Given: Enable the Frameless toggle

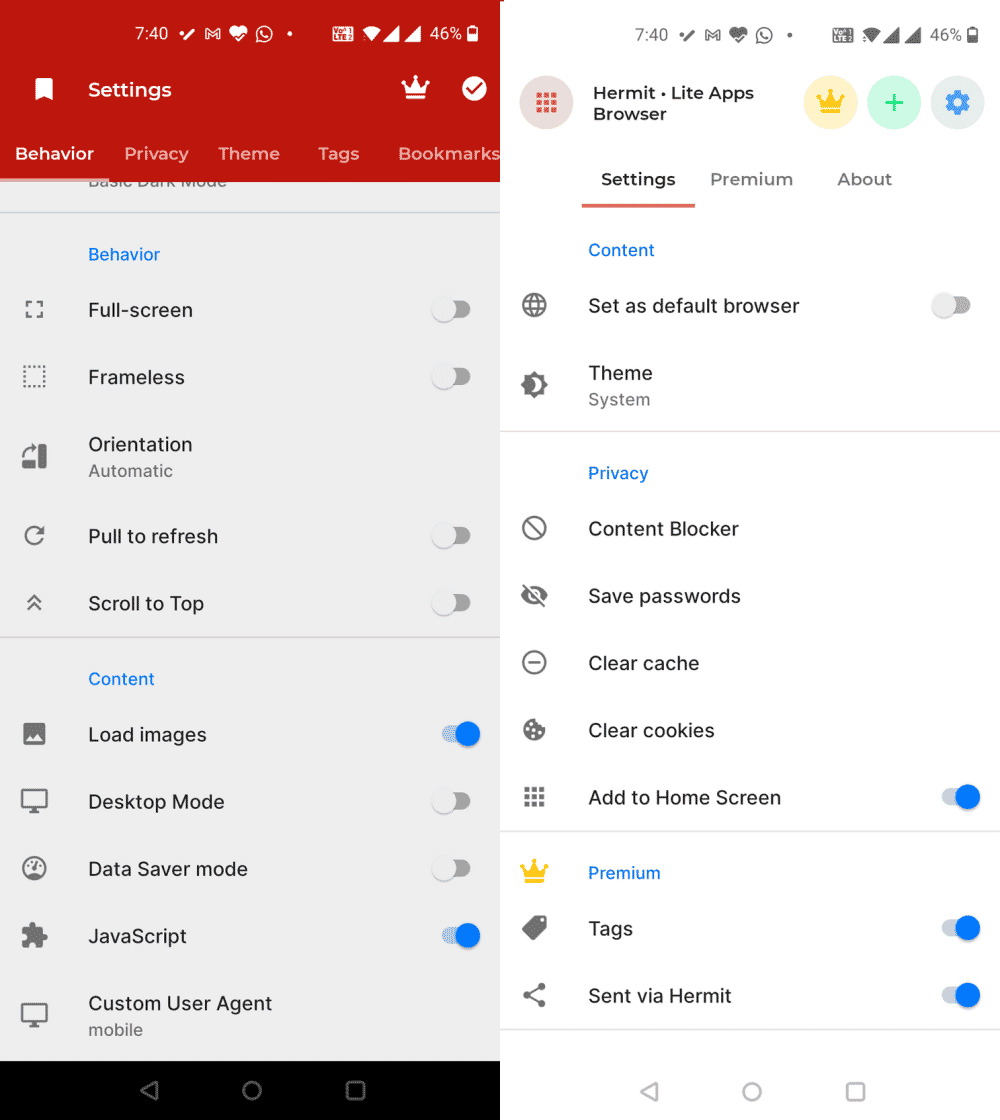Looking at the screenshot, I should click(x=452, y=377).
